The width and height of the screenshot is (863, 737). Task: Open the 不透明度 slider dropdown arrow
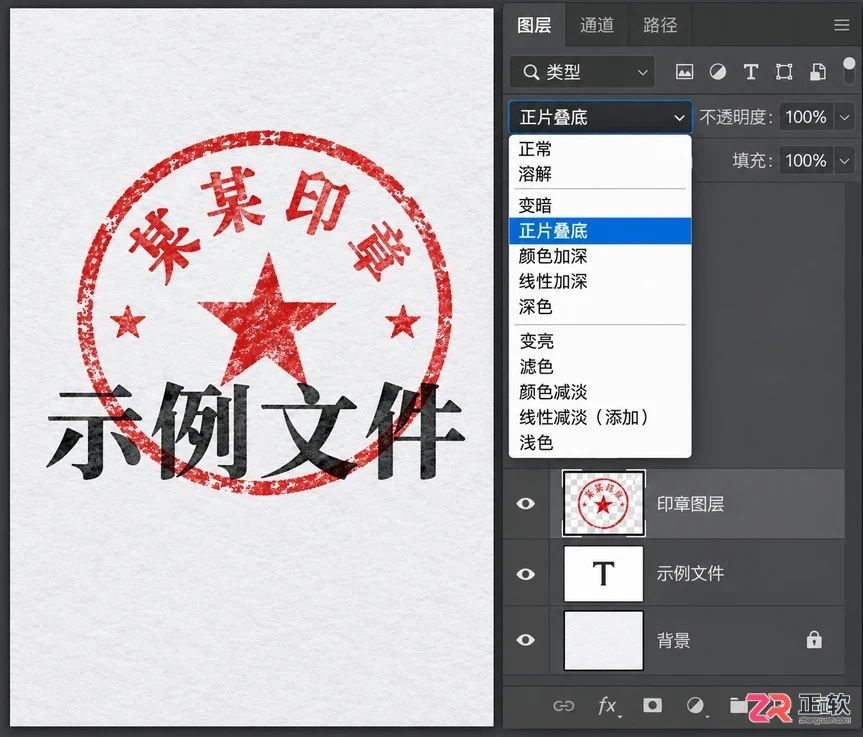click(x=844, y=117)
